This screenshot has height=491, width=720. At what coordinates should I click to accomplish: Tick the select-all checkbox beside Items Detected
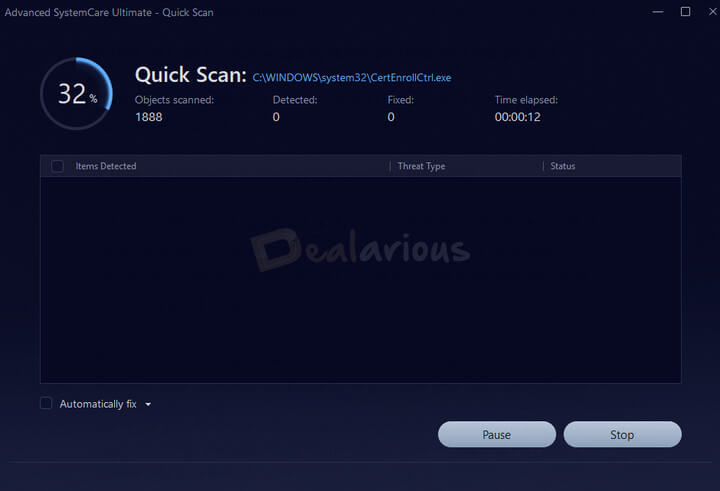coord(58,166)
